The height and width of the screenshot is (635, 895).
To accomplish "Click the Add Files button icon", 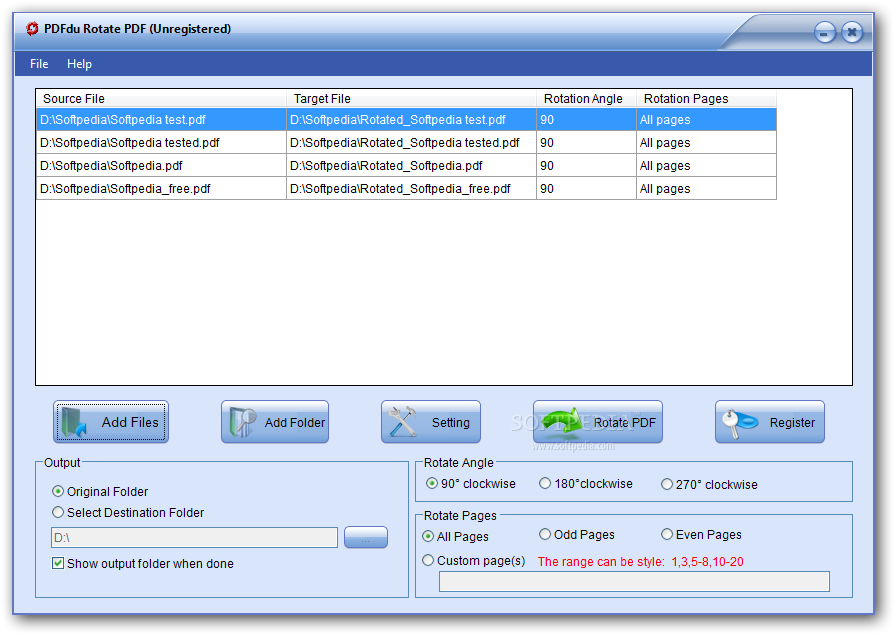I will [x=74, y=422].
